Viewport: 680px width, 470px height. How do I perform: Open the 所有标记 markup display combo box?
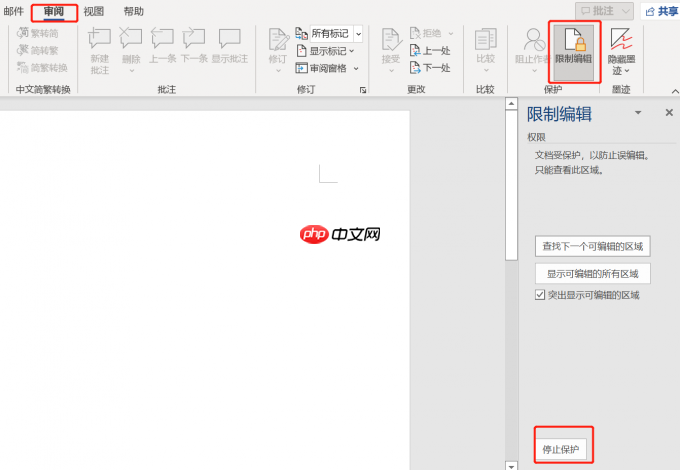(x=336, y=33)
